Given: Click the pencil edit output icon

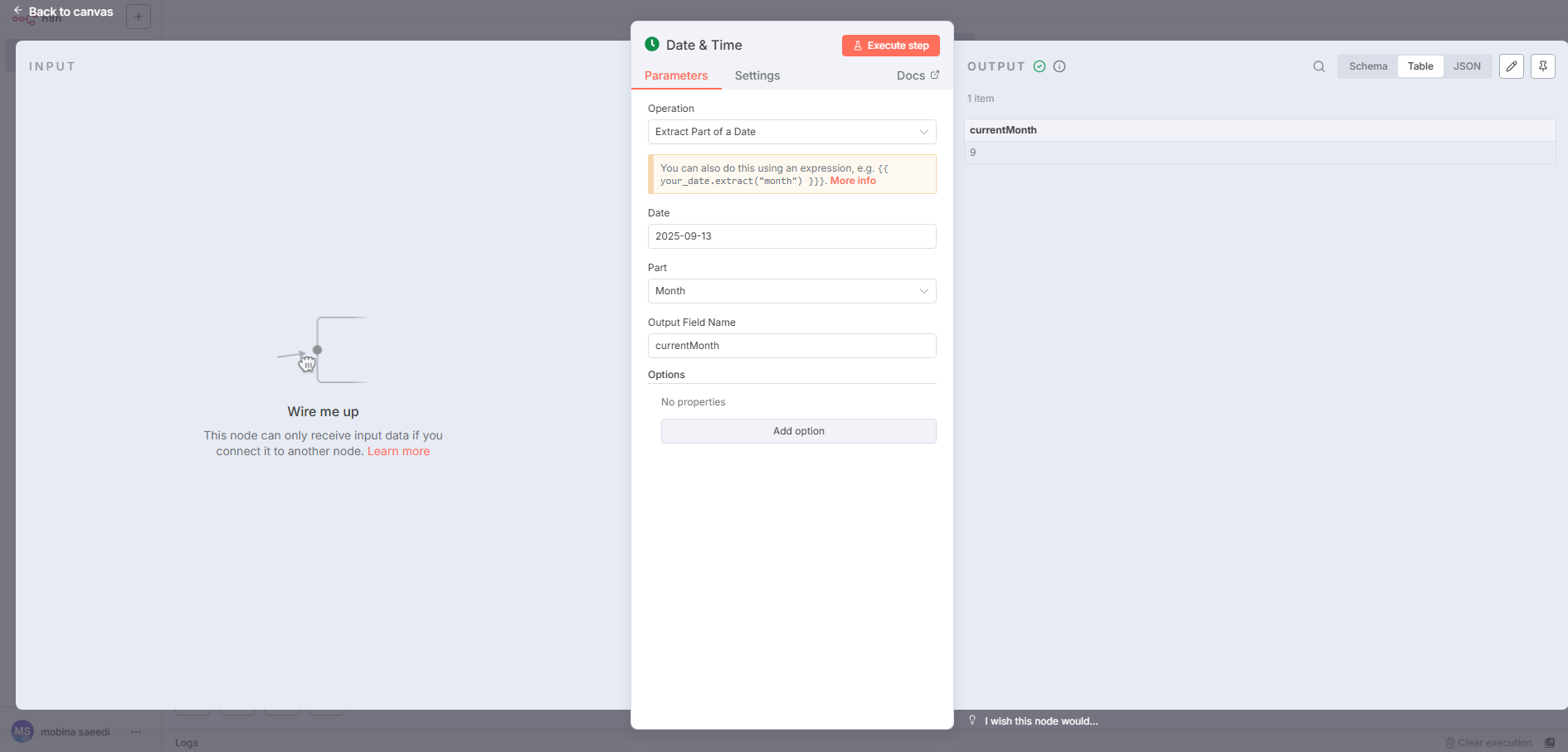Looking at the screenshot, I should 1511,66.
